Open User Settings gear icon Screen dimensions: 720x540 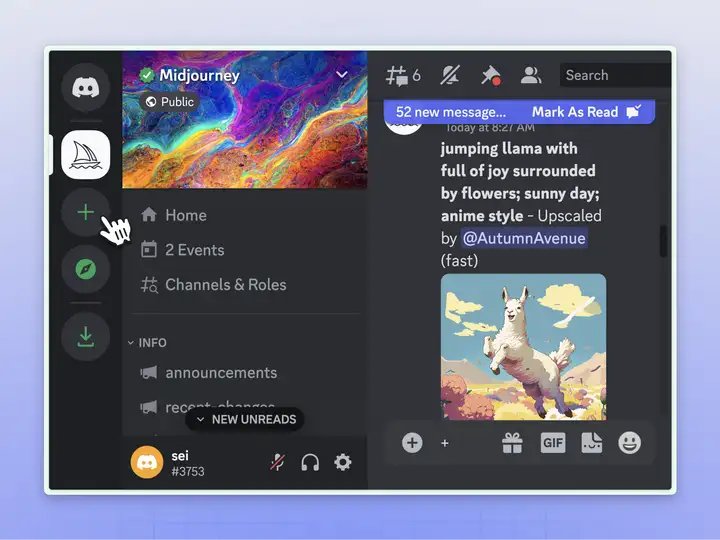tap(343, 462)
